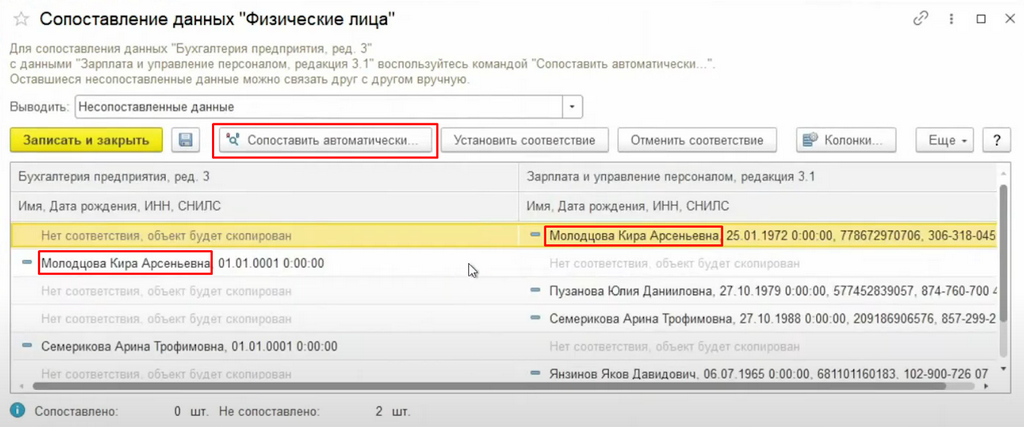Open the Выводить dropdown arrow

pos(573,106)
